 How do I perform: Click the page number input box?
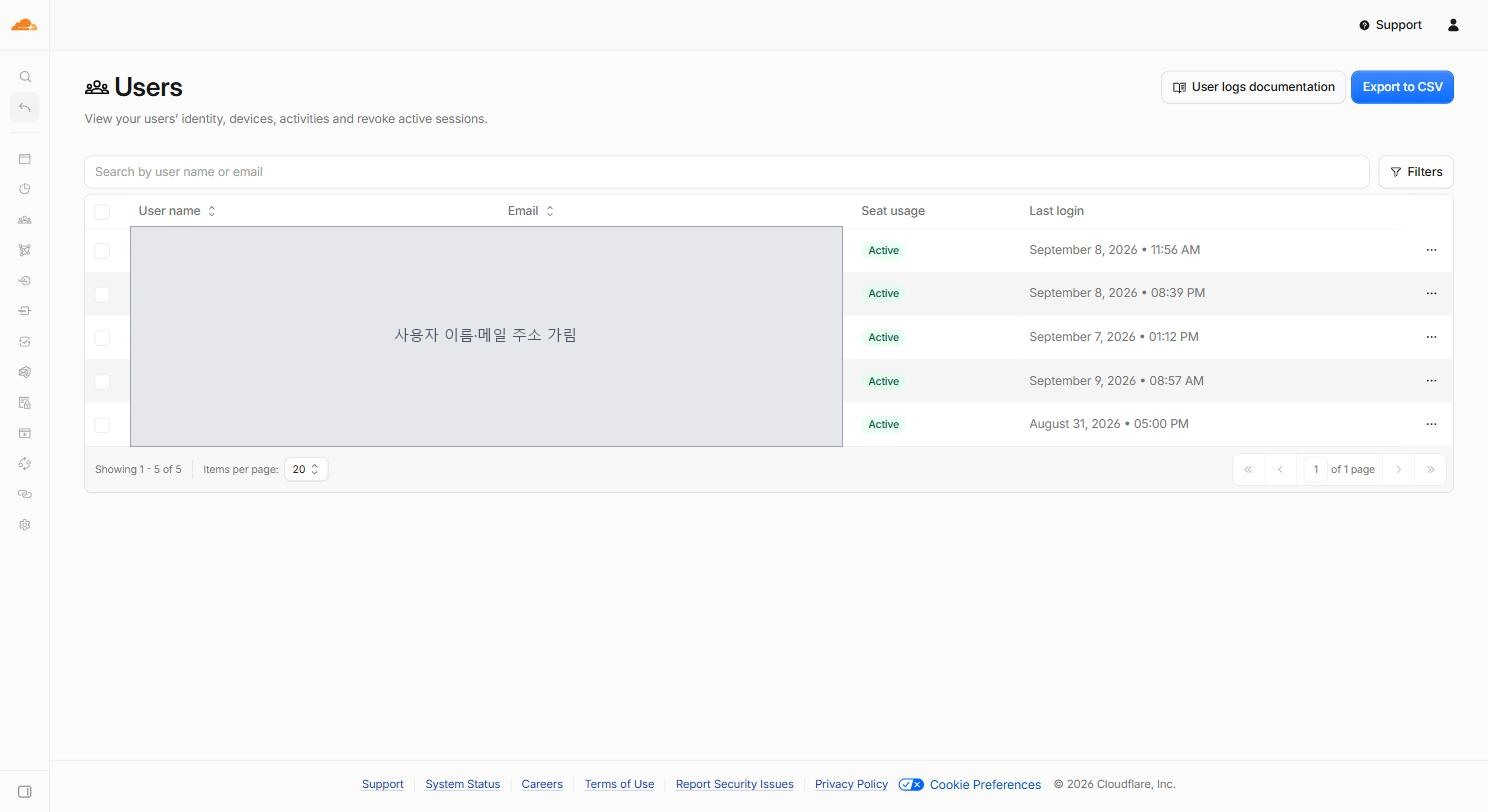click(1315, 469)
